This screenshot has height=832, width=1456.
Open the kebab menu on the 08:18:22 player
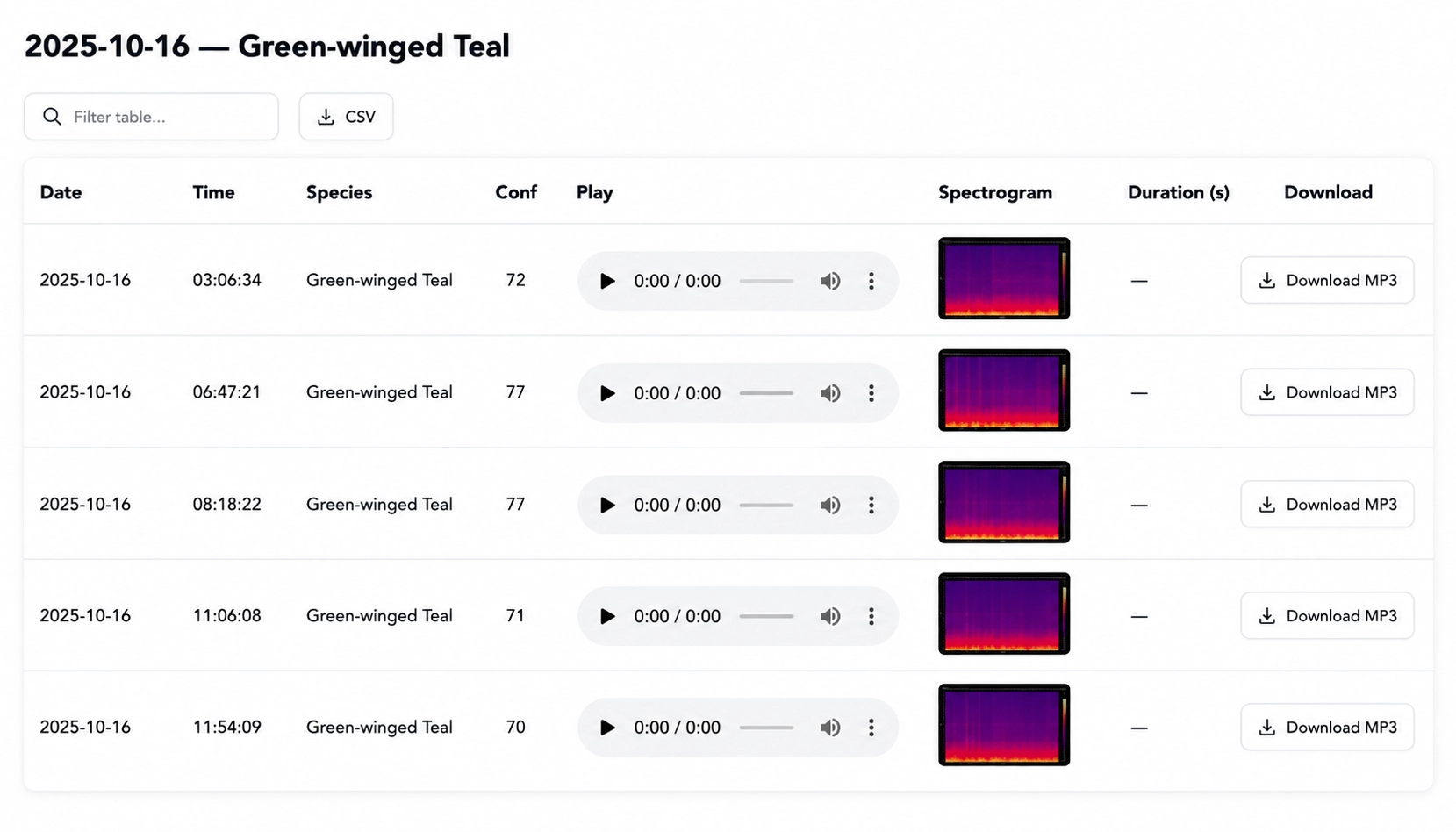[x=871, y=505]
